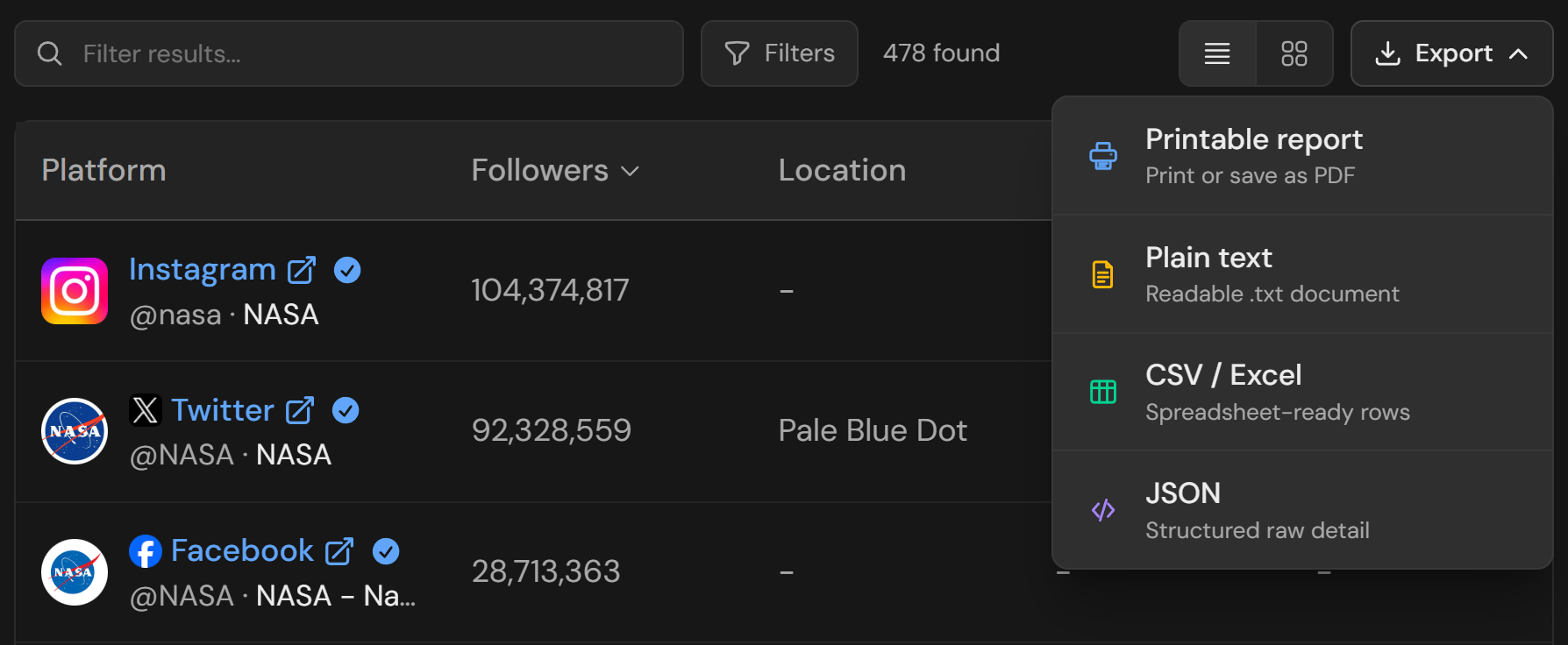This screenshot has width=1568, height=645.
Task: Click the 478 found results count
Action: pyautogui.click(x=941, y=53)
